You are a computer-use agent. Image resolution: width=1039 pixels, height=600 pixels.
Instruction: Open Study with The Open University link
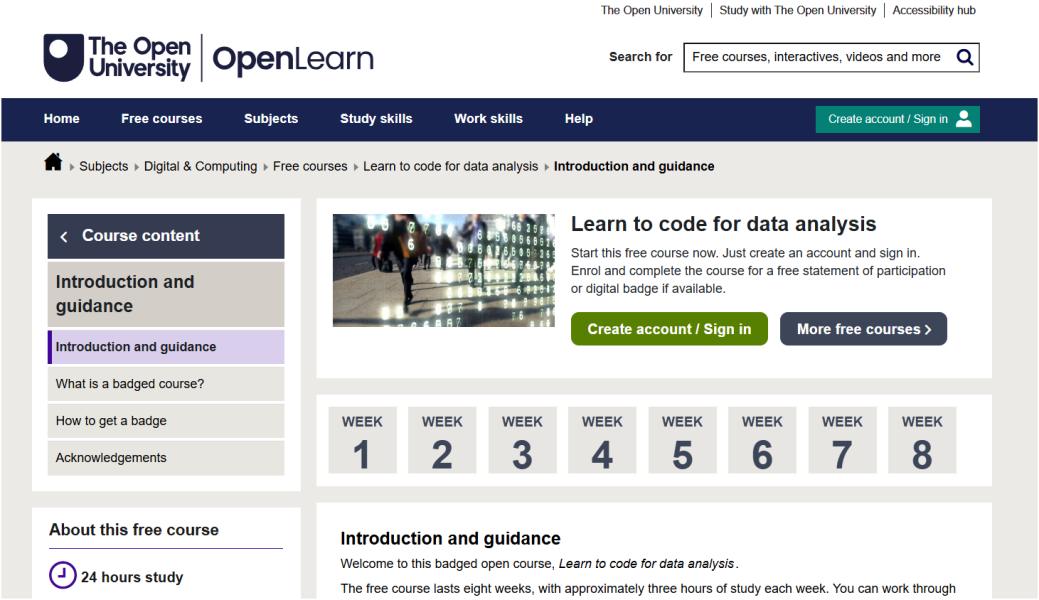[x=798, y=10]
